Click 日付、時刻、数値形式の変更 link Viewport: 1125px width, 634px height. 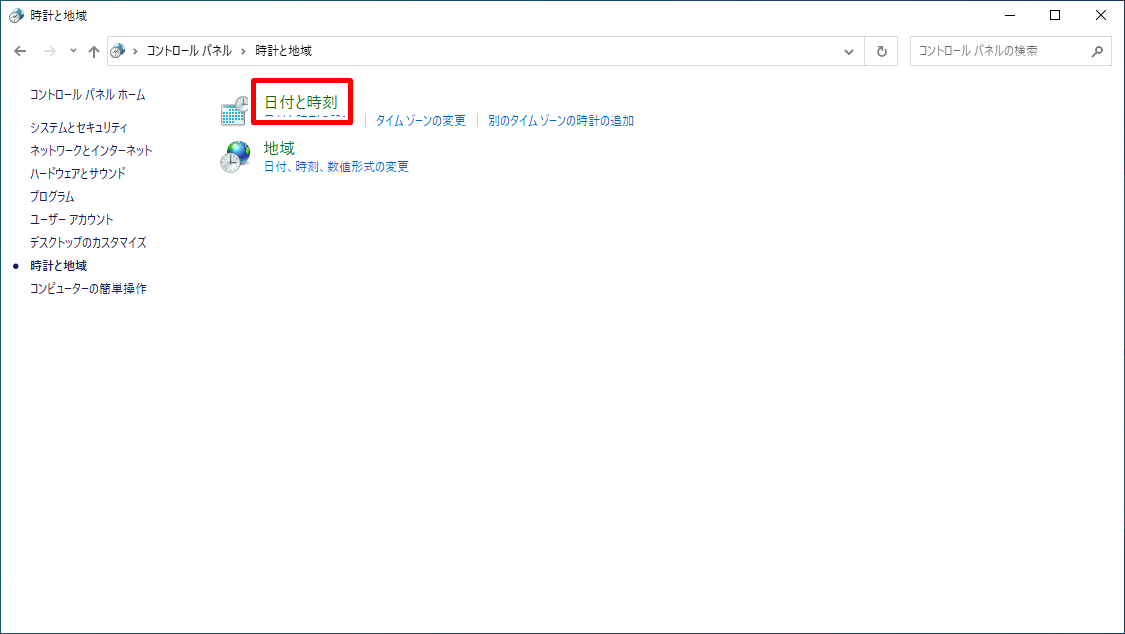pyautogui.click(x=336, y=167)
